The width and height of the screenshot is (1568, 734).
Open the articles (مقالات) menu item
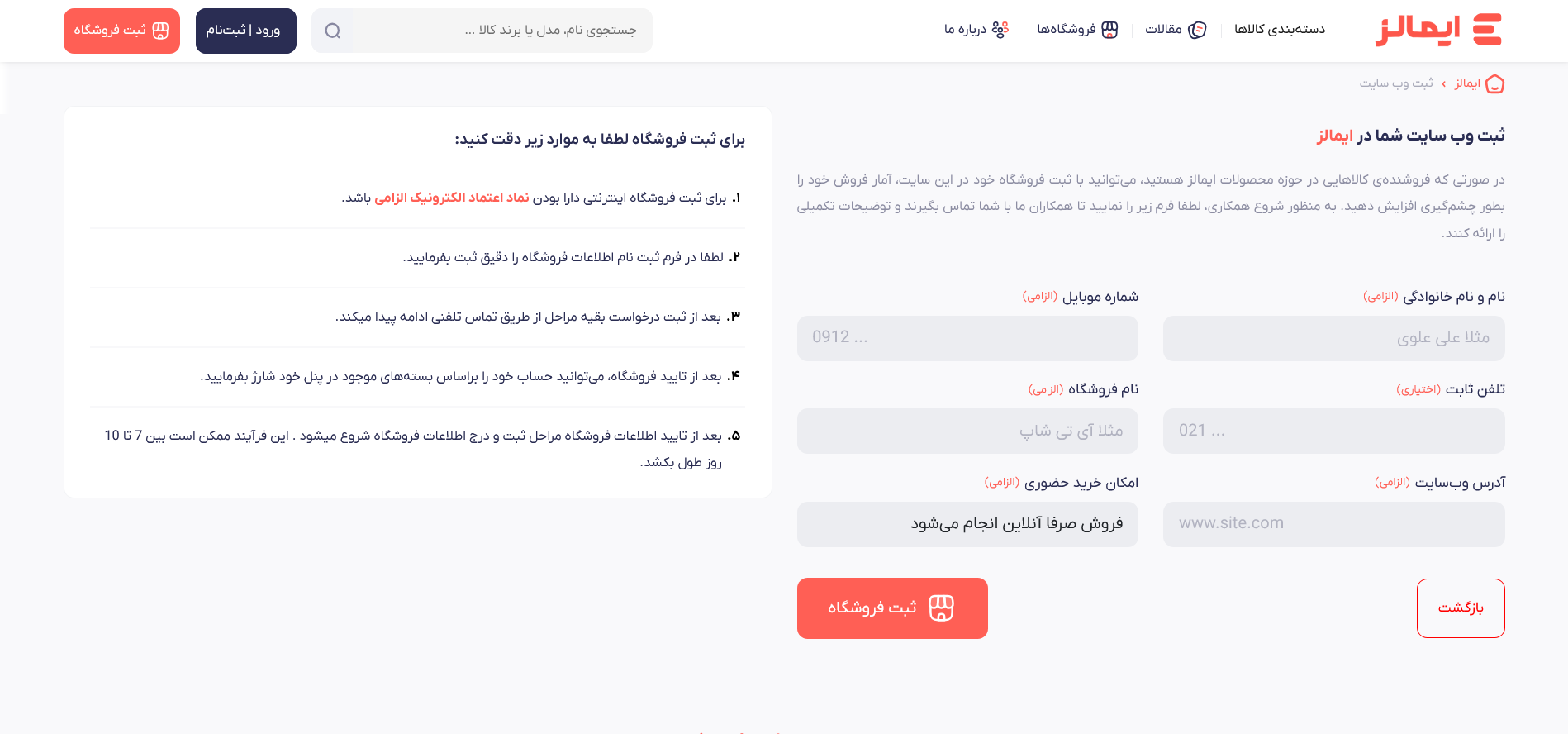point(1163,30)
